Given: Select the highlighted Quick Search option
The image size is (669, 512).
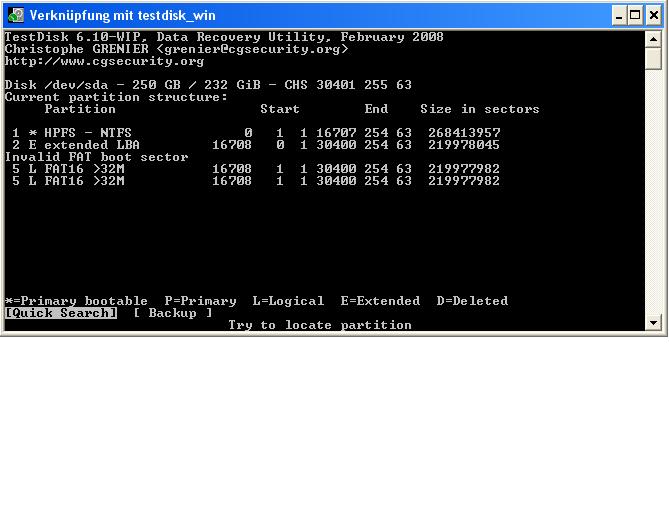Looking at the screenshot, I should (61, 313).
